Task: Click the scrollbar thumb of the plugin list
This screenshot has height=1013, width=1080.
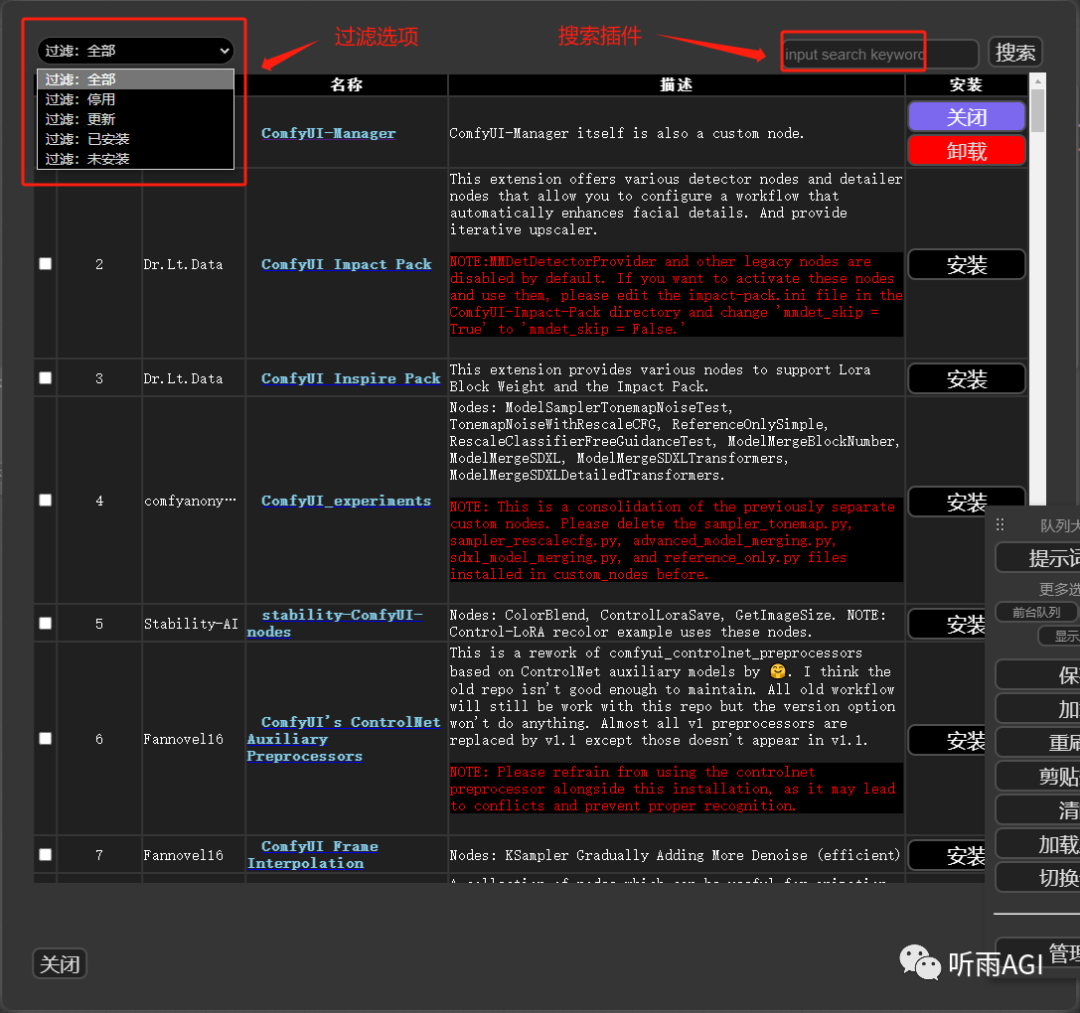Action: [1037, 110]
